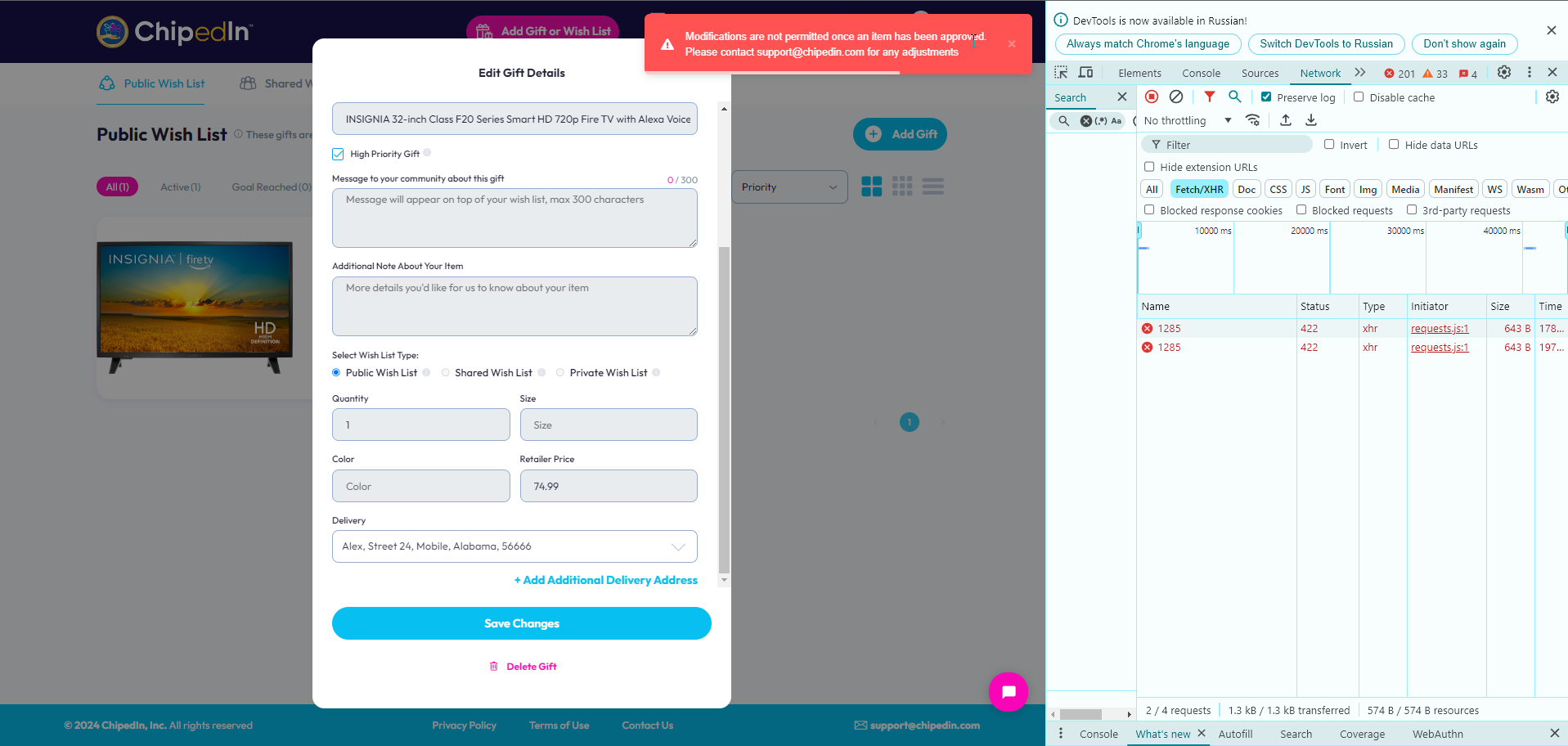Click the Search panel horizontal scrollbar
This screenshot has width=1568, height=746.
click(x=1081, y=714)
